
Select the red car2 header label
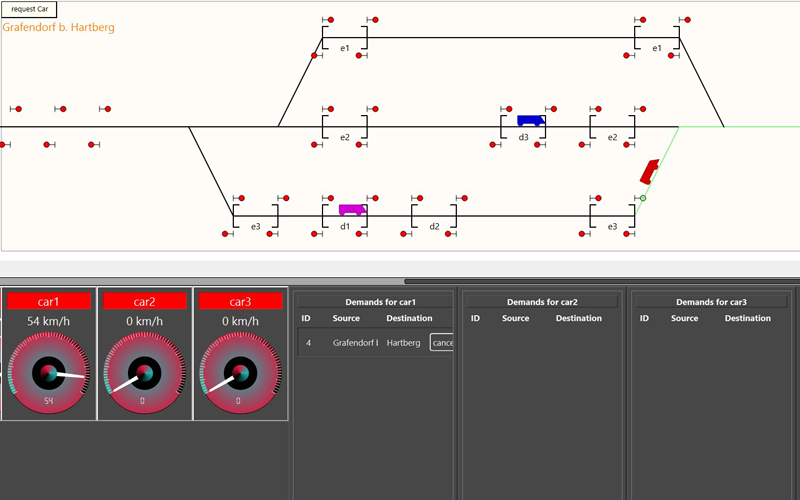point(144,301)
